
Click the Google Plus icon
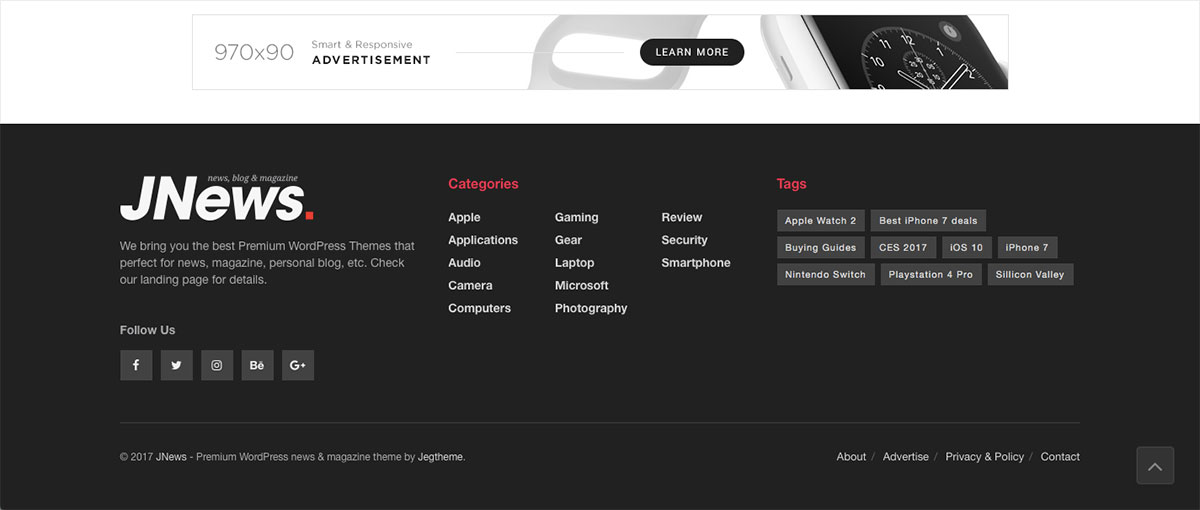[298, 365]
